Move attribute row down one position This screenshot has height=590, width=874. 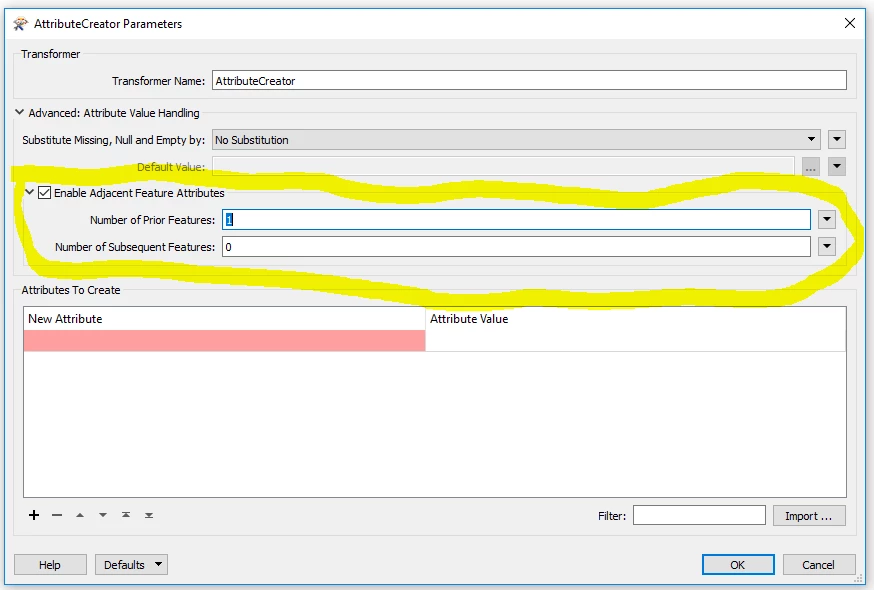tap(103, 515)
